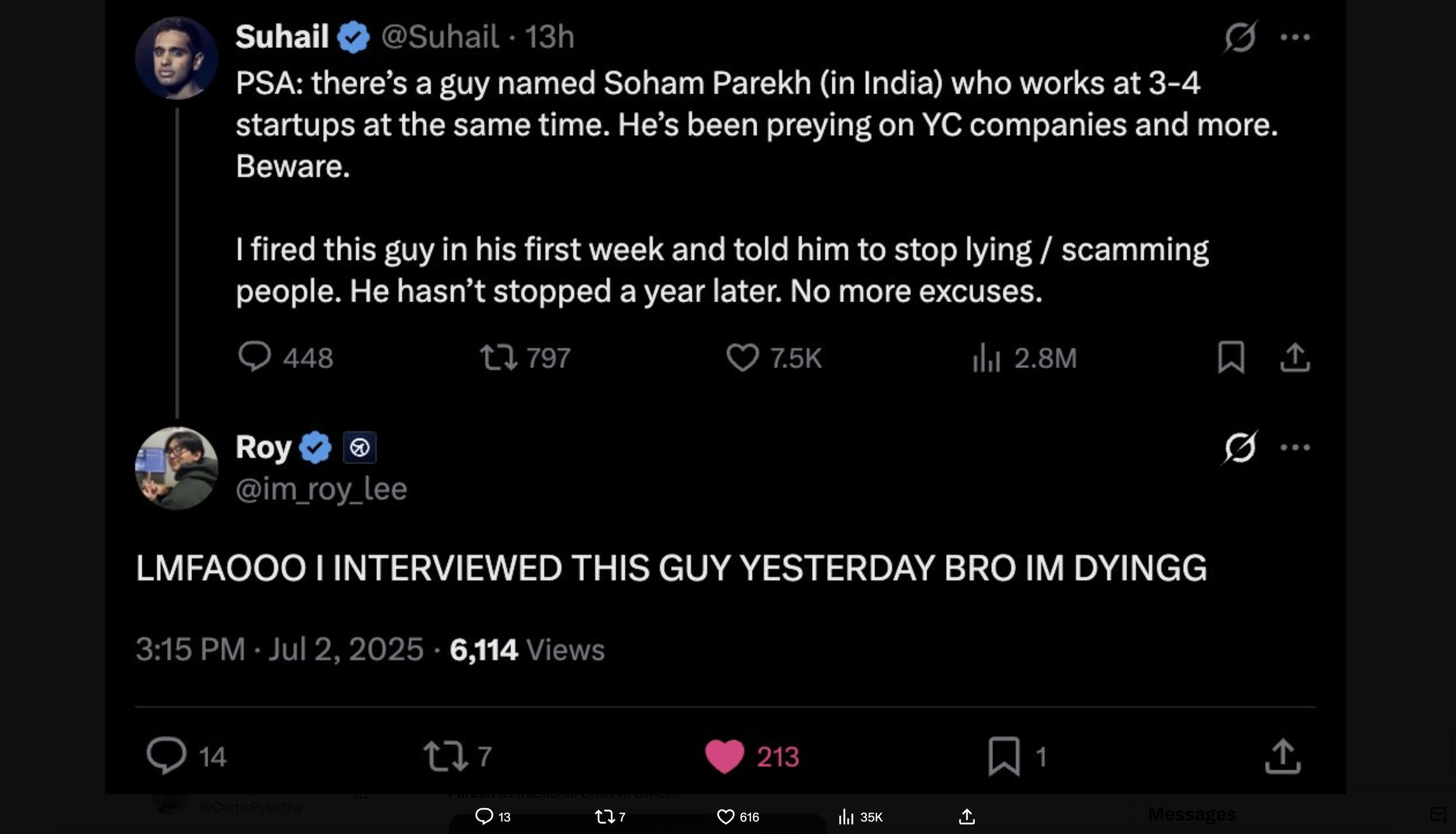Screen dimensions: 1456x834
Task: View analytics showing 2.8M views
Action: [x=986, y=357]
